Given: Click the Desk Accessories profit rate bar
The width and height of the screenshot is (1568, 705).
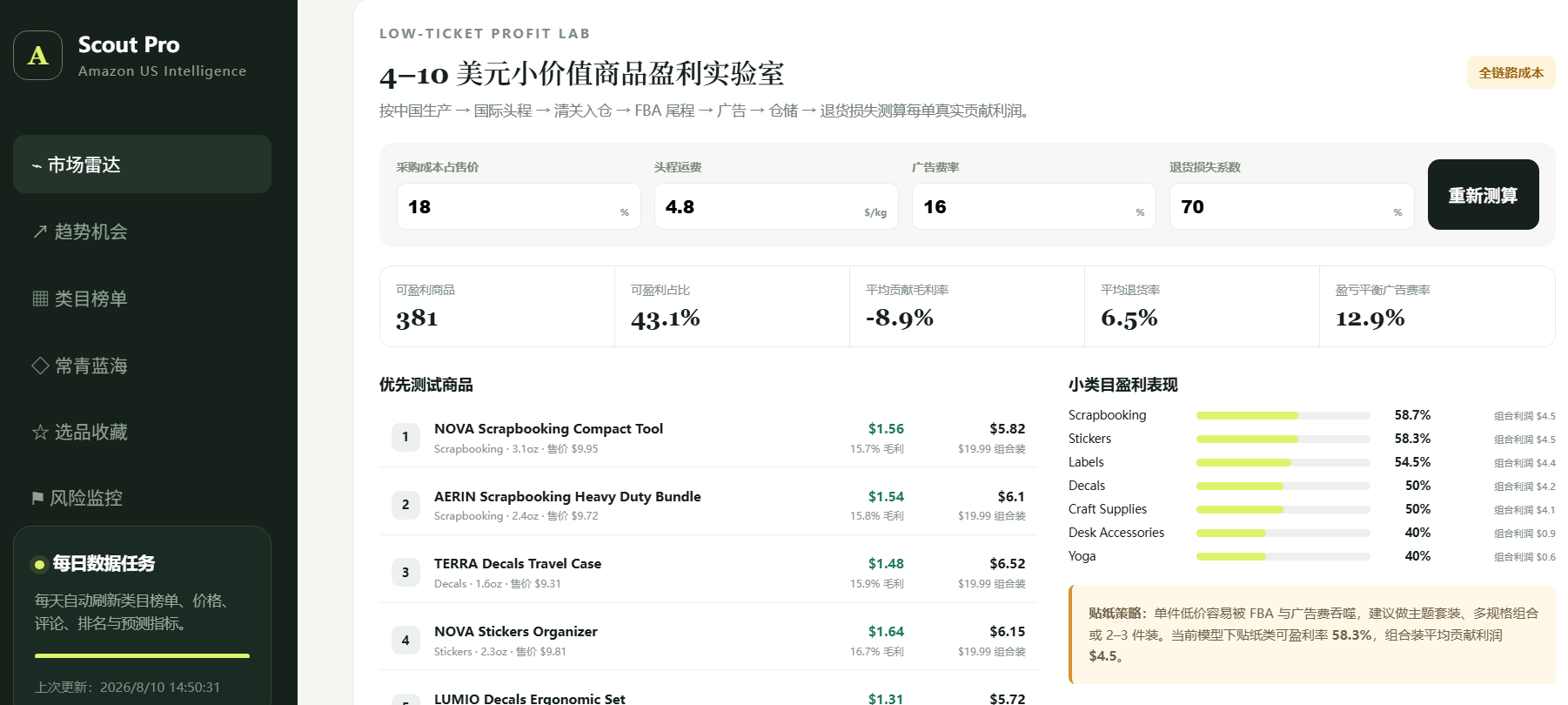Looking at the screenshot, I should pyautogui.click(x=1283, y=534).
